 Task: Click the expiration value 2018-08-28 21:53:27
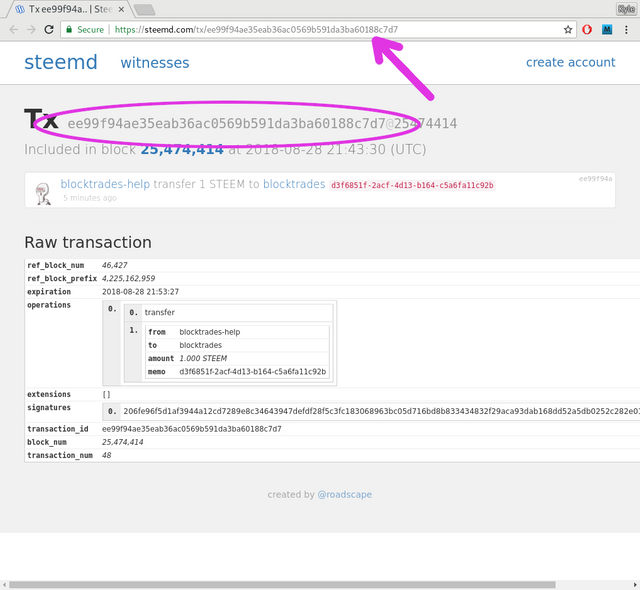140,292
